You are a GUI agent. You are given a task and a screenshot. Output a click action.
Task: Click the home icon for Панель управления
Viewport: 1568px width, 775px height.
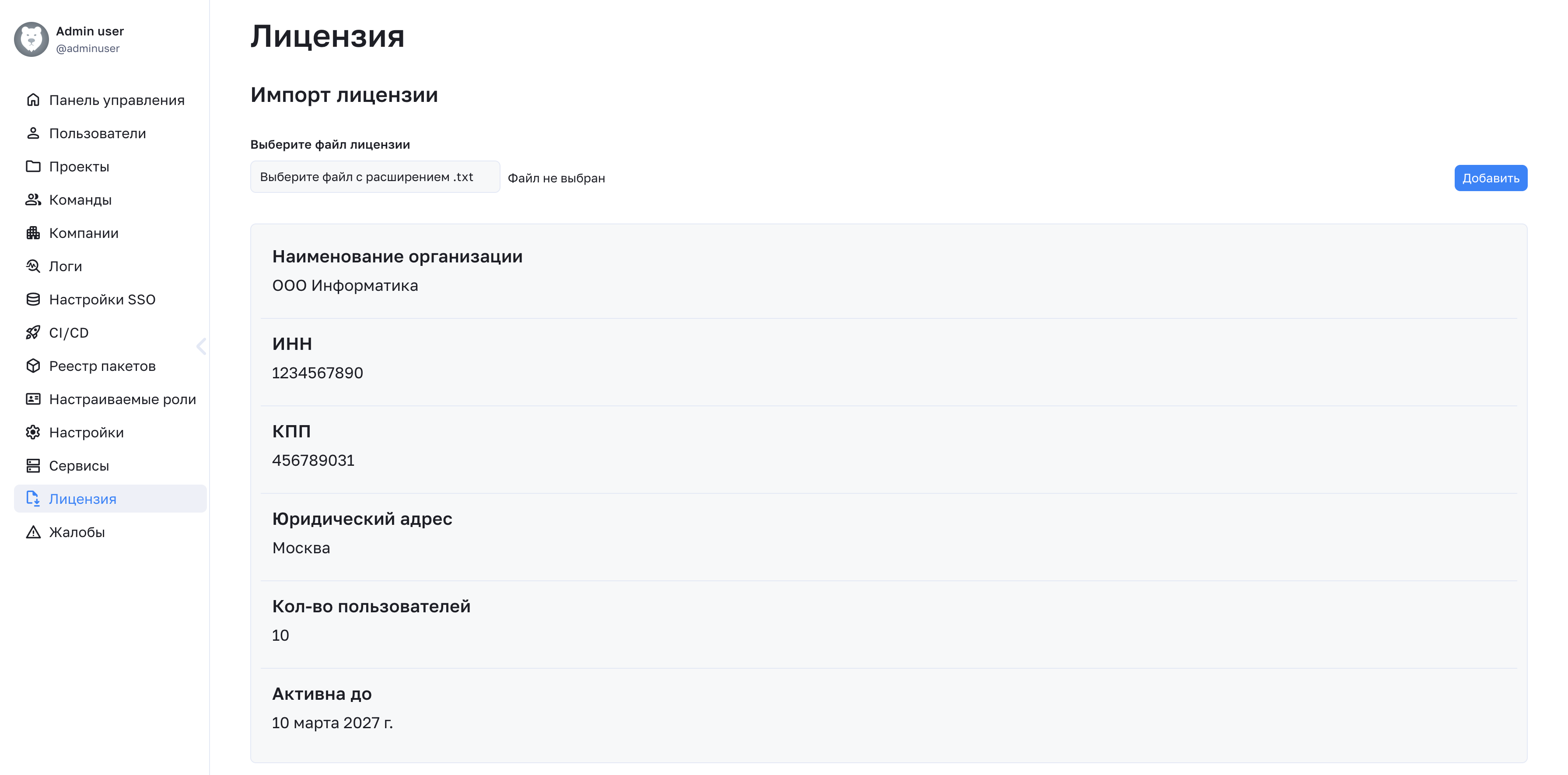pyautogui.click(x=33, y=100)
